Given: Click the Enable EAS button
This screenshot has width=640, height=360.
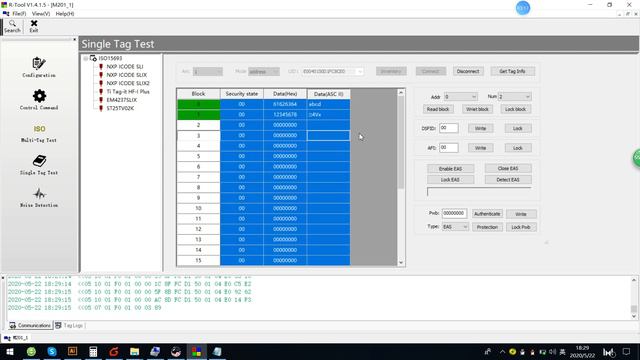Looking at the screenshot, I should click(x=451, y=169).
